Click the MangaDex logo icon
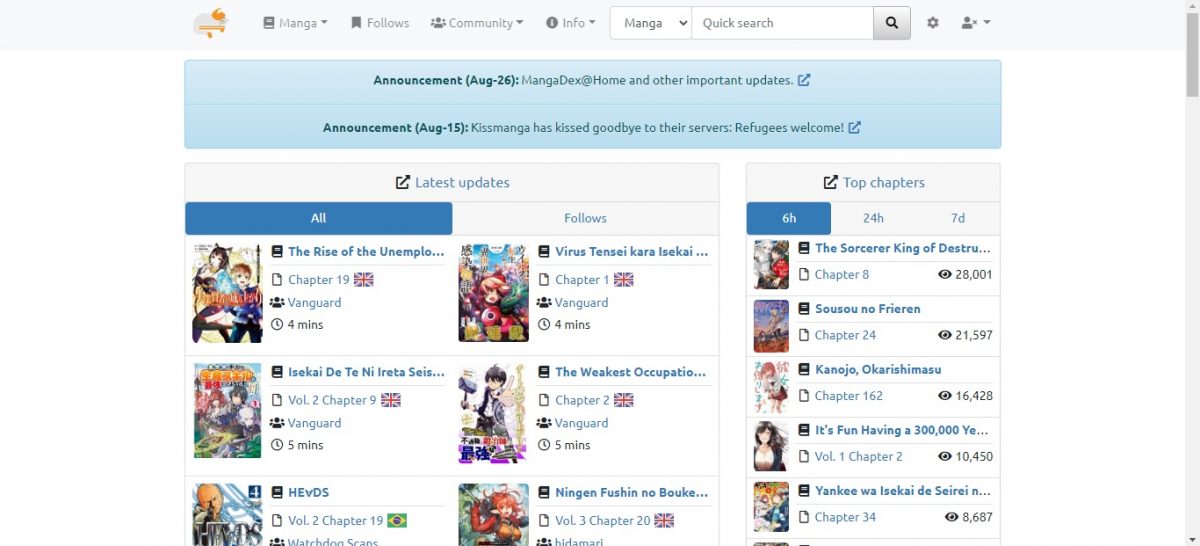Screen dimensions: 1200x546 tap(211, 23)
